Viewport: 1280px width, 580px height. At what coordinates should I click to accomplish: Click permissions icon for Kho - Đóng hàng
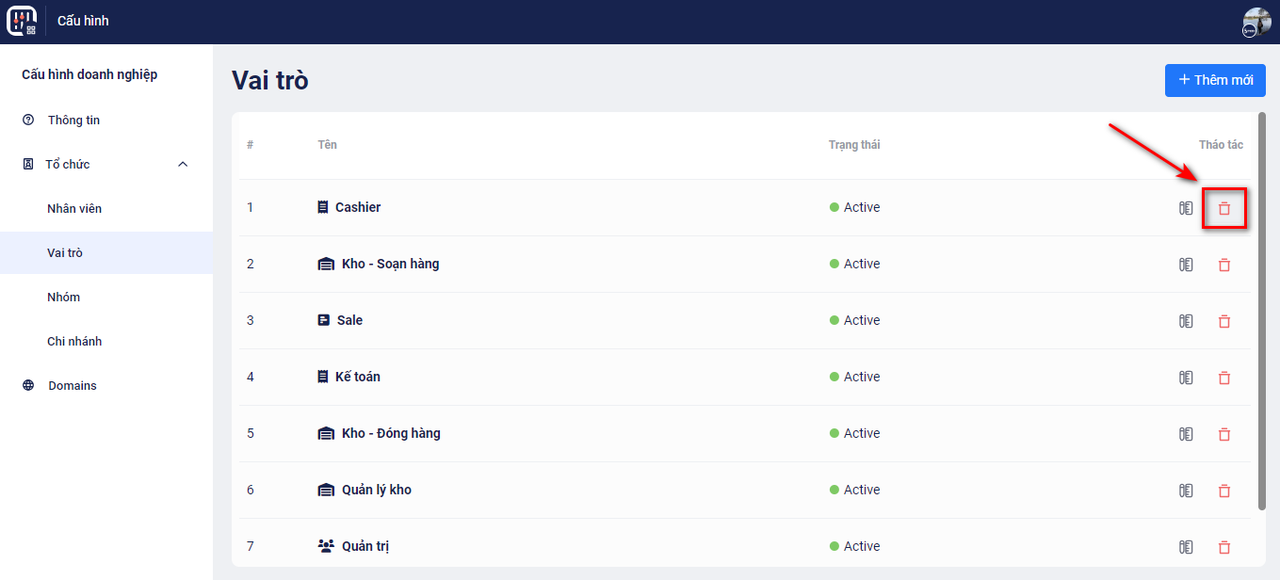[x=1186, y=434]
